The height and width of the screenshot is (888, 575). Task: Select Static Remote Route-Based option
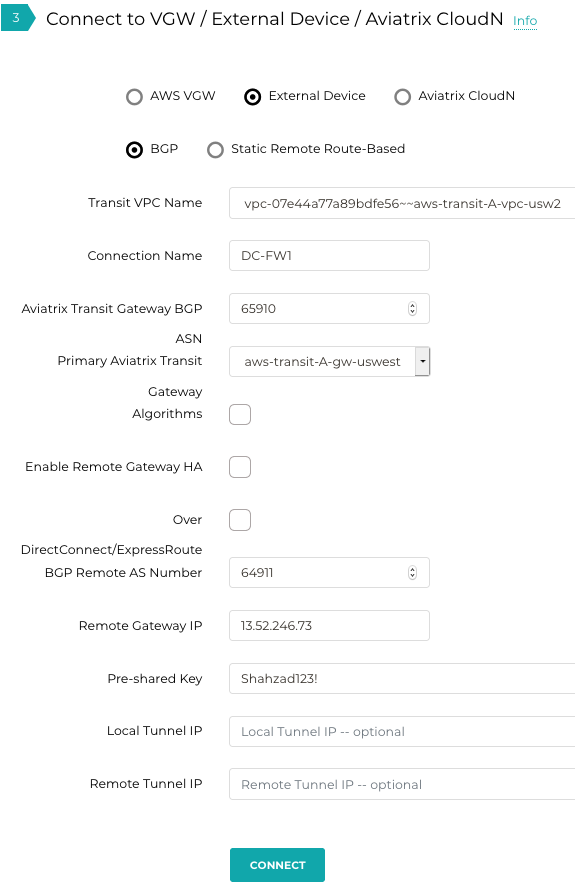click(215, 150)
